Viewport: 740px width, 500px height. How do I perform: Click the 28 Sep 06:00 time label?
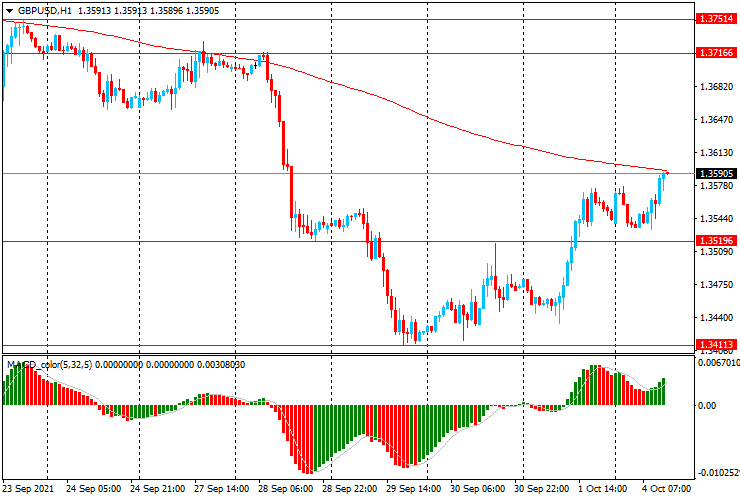[x=286, y=489]
